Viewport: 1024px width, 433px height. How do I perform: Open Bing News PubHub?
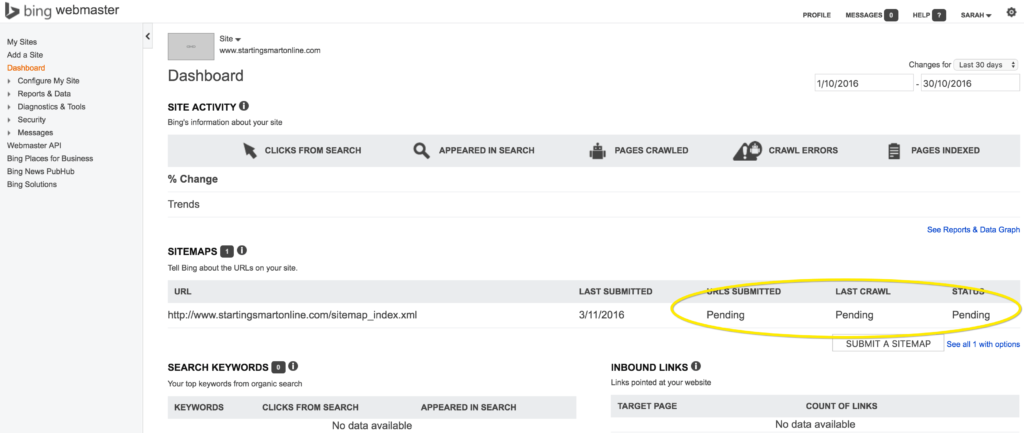[x=40, y=171]
